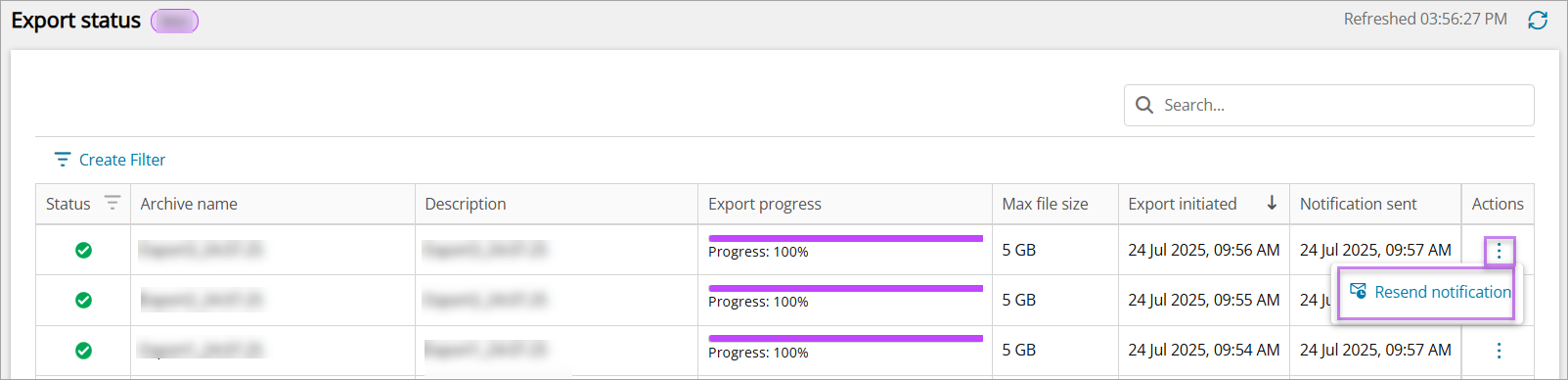Select Resend notification from the menu
1568x380 pixels.
click(1430, 292)
